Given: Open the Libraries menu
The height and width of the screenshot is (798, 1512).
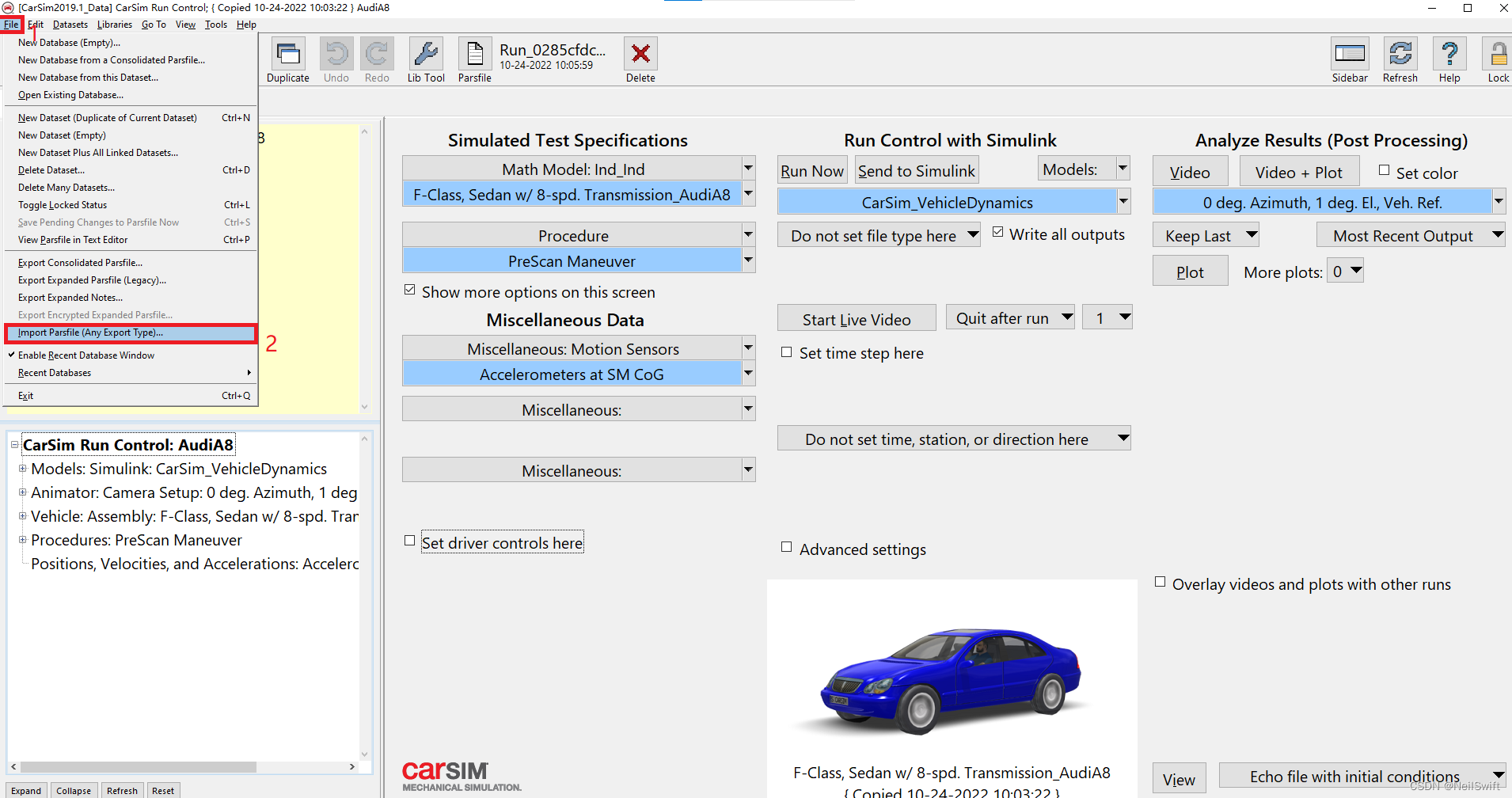Looking at the screenshot, I should click(x=115, y=25).
